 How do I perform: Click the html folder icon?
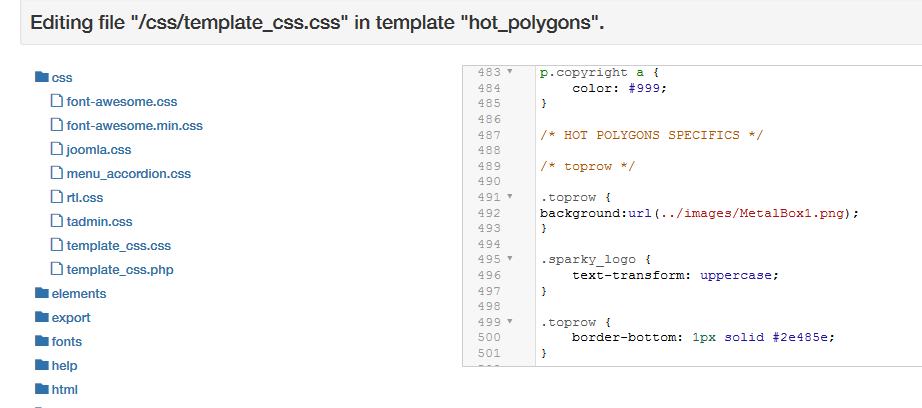point(42,389)
